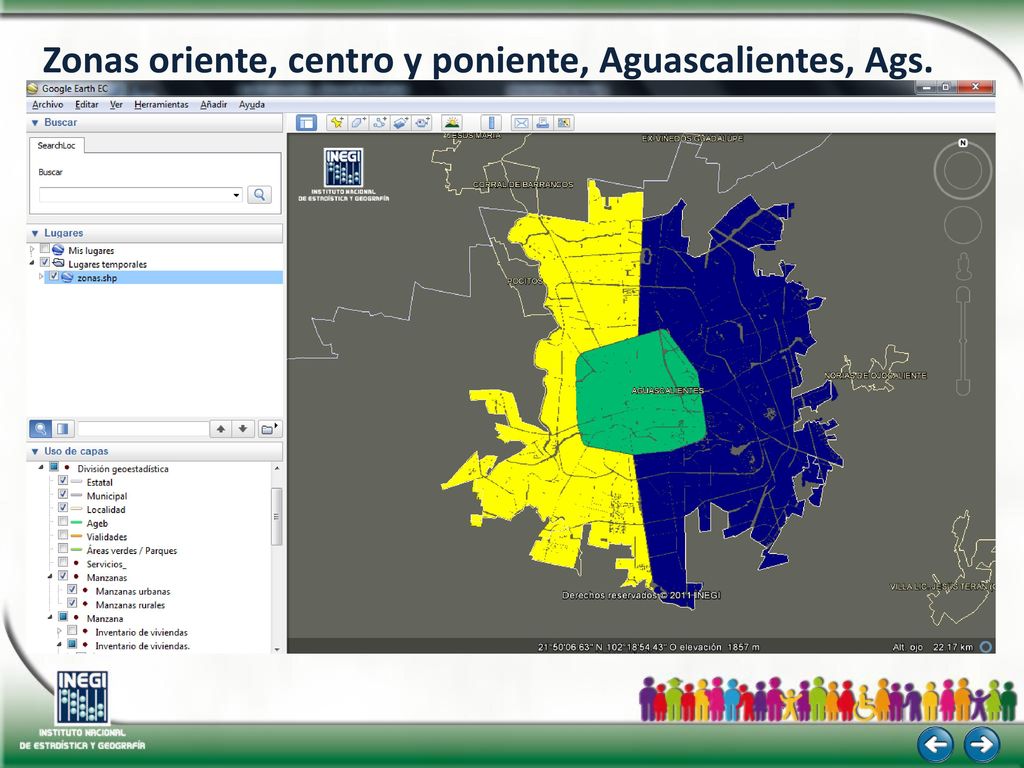Image resolution: width=1024 pixels, height=768 pixels.
Task: Click the magnifier search button beside Buscar field
Action: (259, 195)
